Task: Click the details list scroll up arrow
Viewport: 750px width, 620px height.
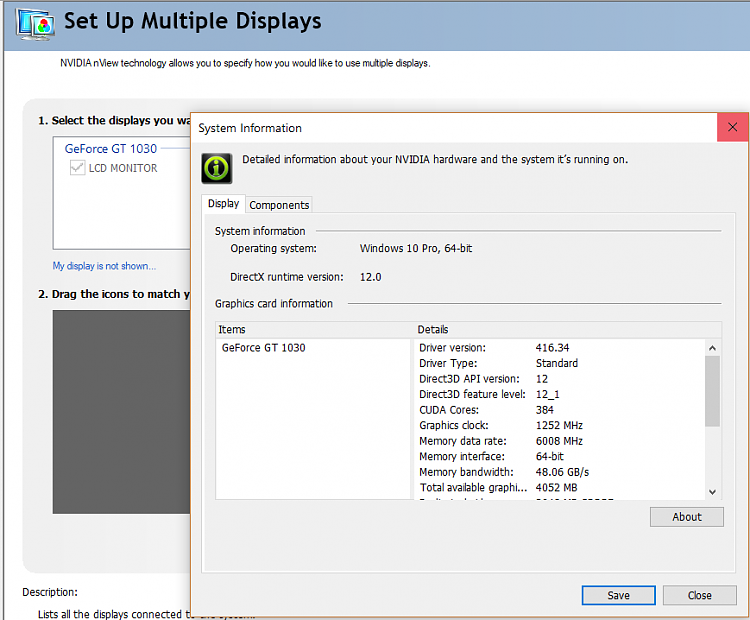Action: pos(712,348)
